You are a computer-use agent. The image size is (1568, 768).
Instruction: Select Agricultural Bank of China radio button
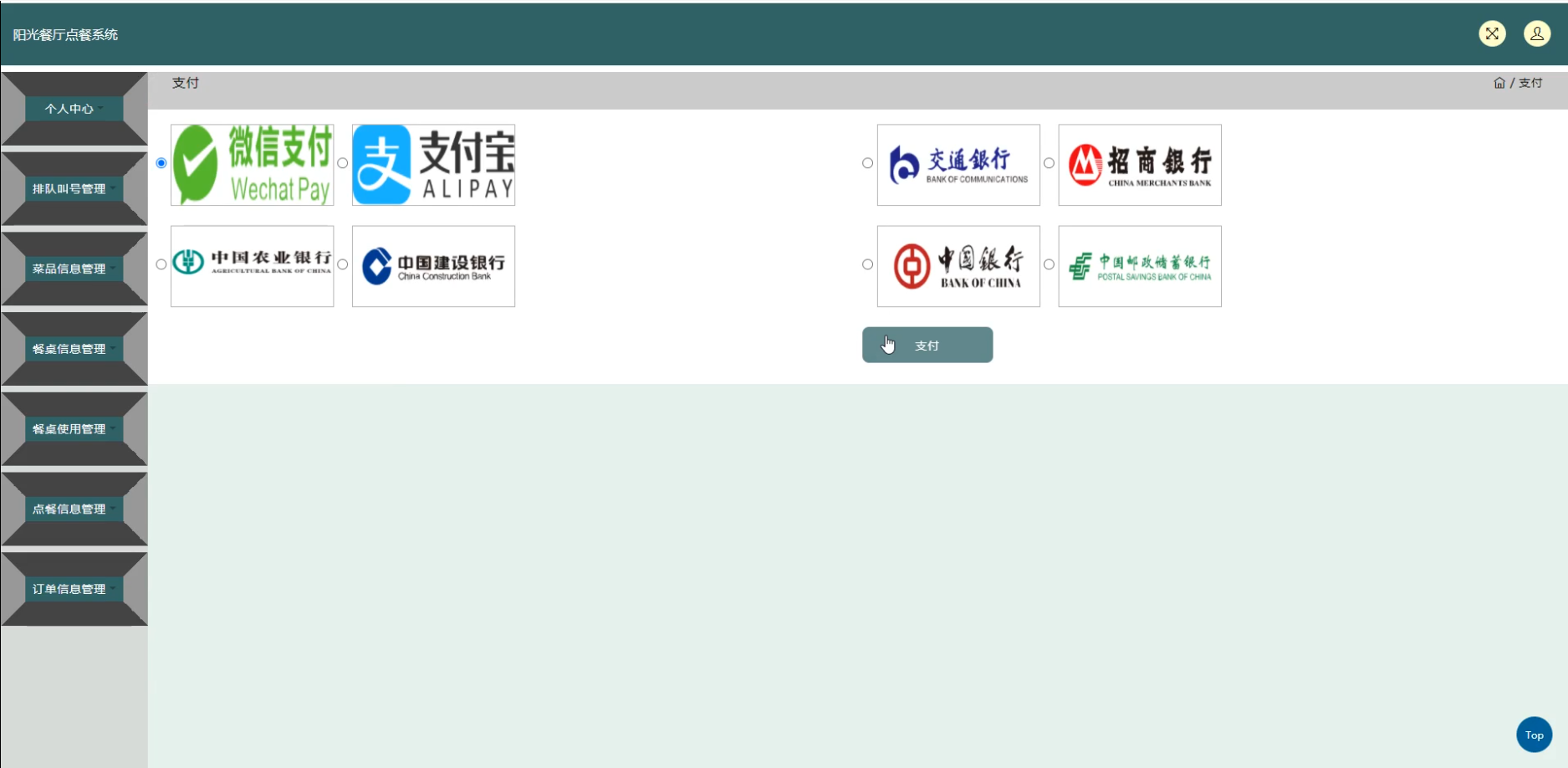(161, 264)
